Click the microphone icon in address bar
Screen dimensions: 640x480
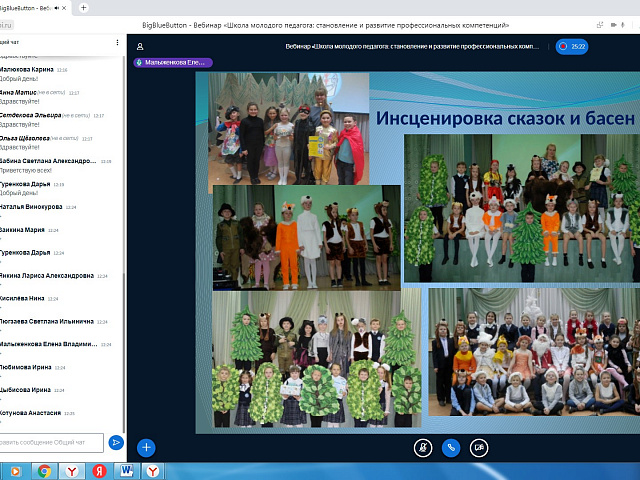pos(622,25)
